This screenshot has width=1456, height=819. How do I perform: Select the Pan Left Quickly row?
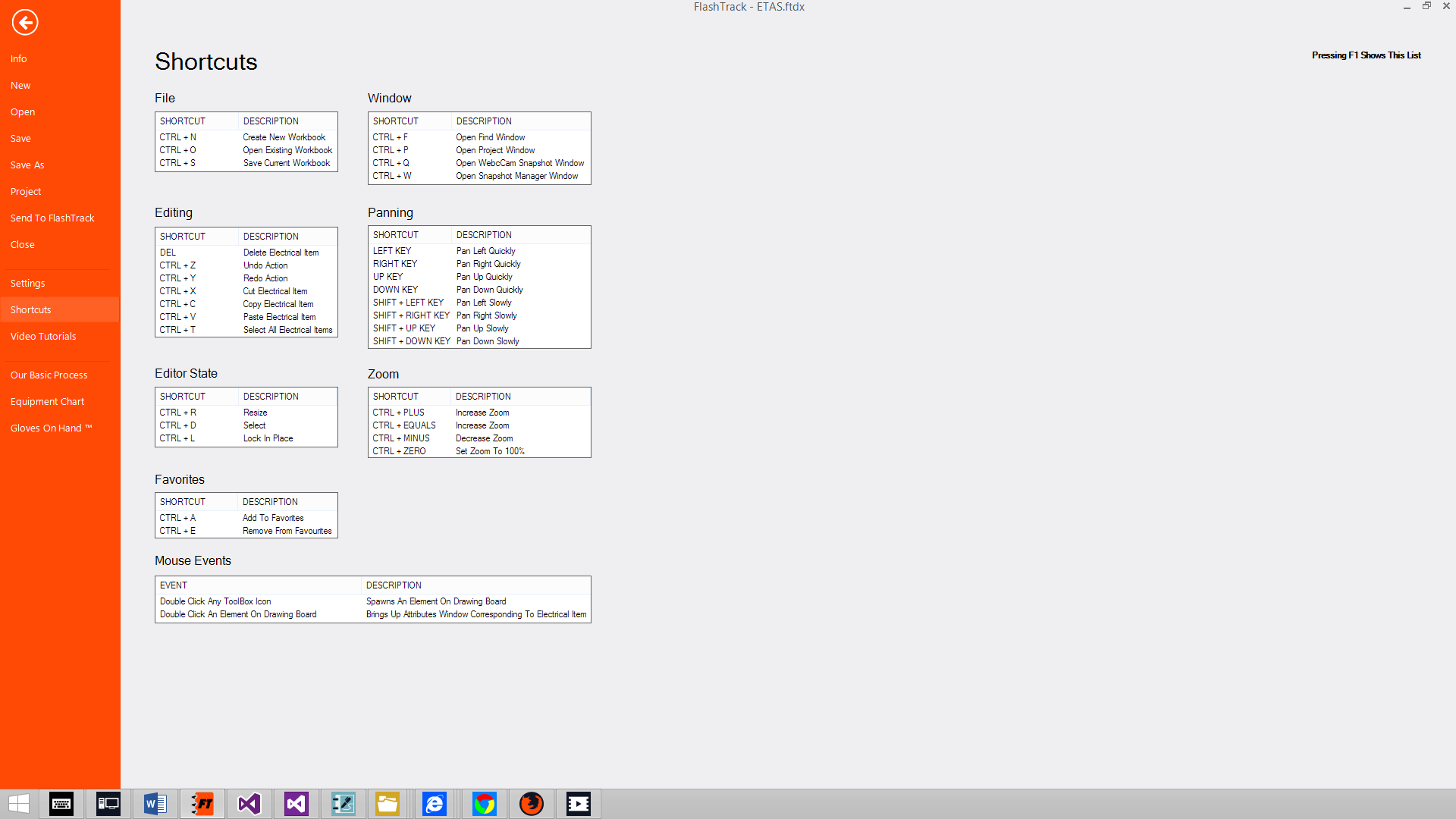point(479,251)
